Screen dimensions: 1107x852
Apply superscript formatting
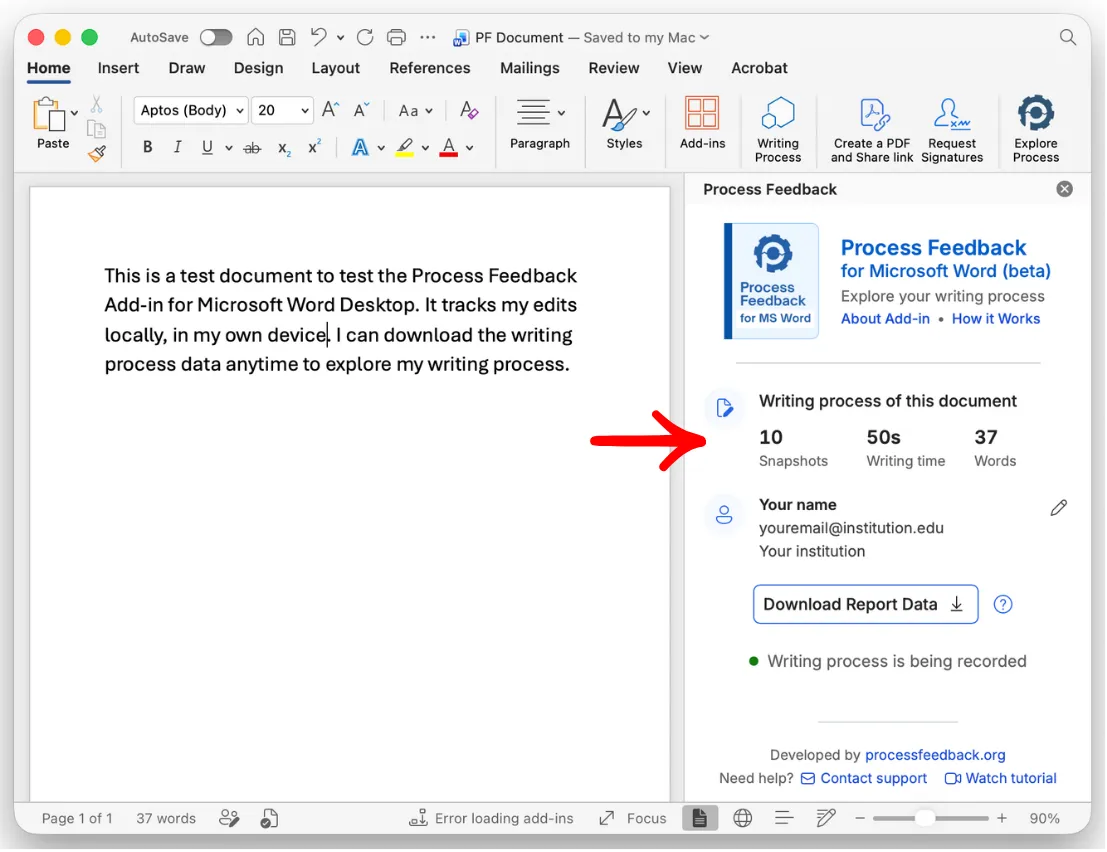point(314,147)
